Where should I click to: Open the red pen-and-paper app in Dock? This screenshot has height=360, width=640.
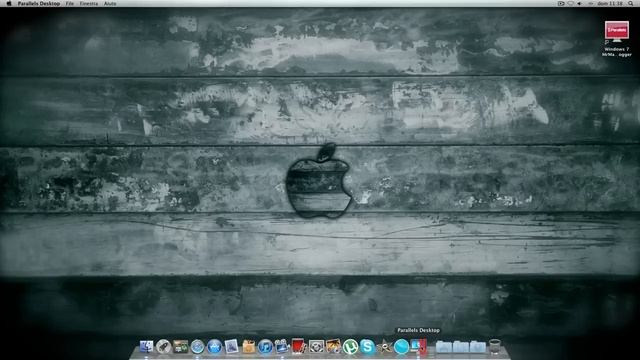[x=299, y=346]
